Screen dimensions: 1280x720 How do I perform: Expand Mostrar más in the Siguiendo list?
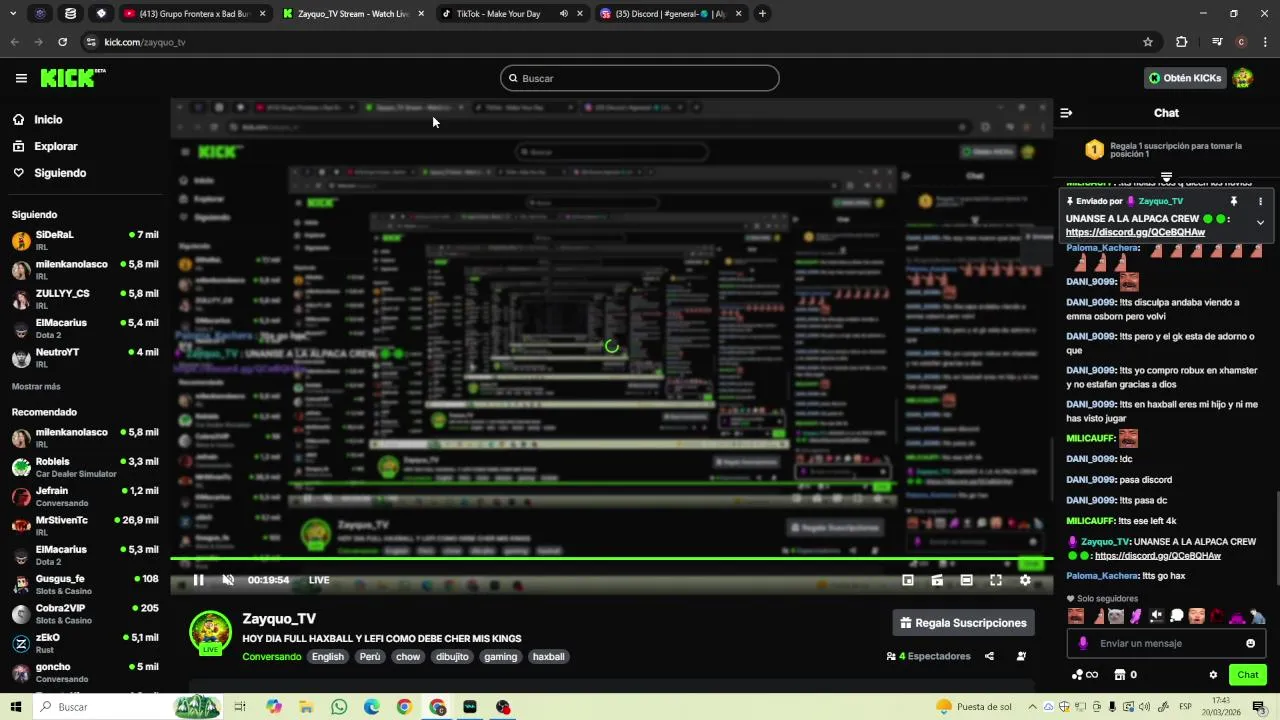click(x=36, y=386)
